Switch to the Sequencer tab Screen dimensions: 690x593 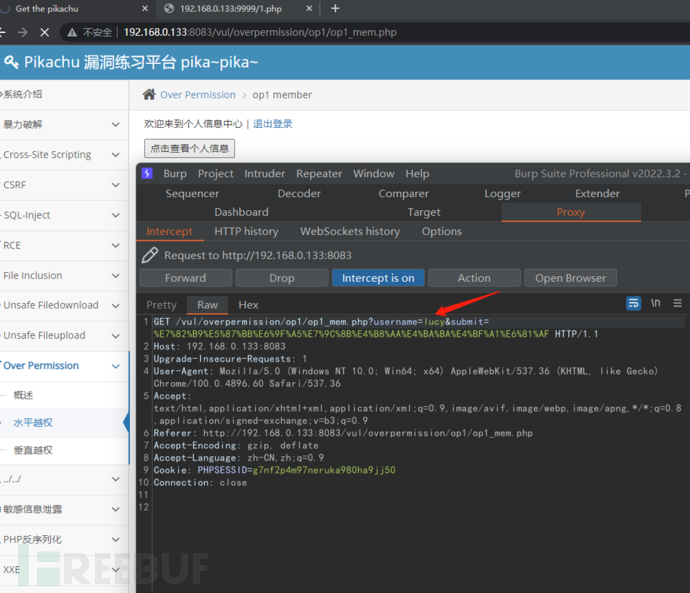pos(192,194)
